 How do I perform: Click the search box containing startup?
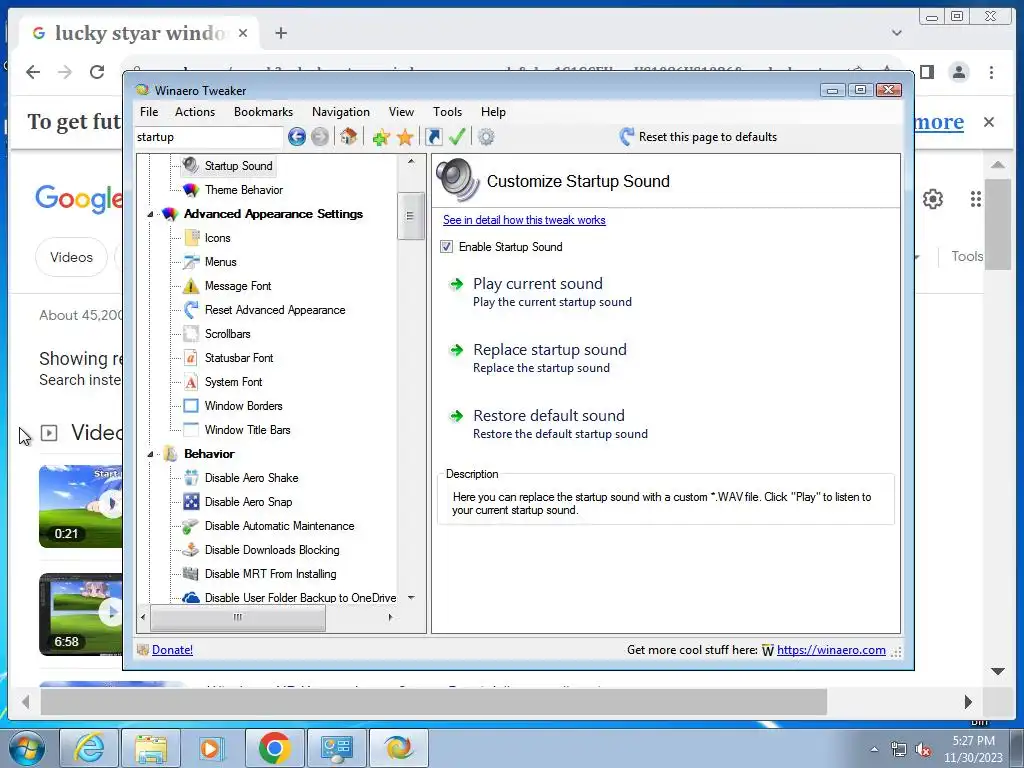coord(209,137)
